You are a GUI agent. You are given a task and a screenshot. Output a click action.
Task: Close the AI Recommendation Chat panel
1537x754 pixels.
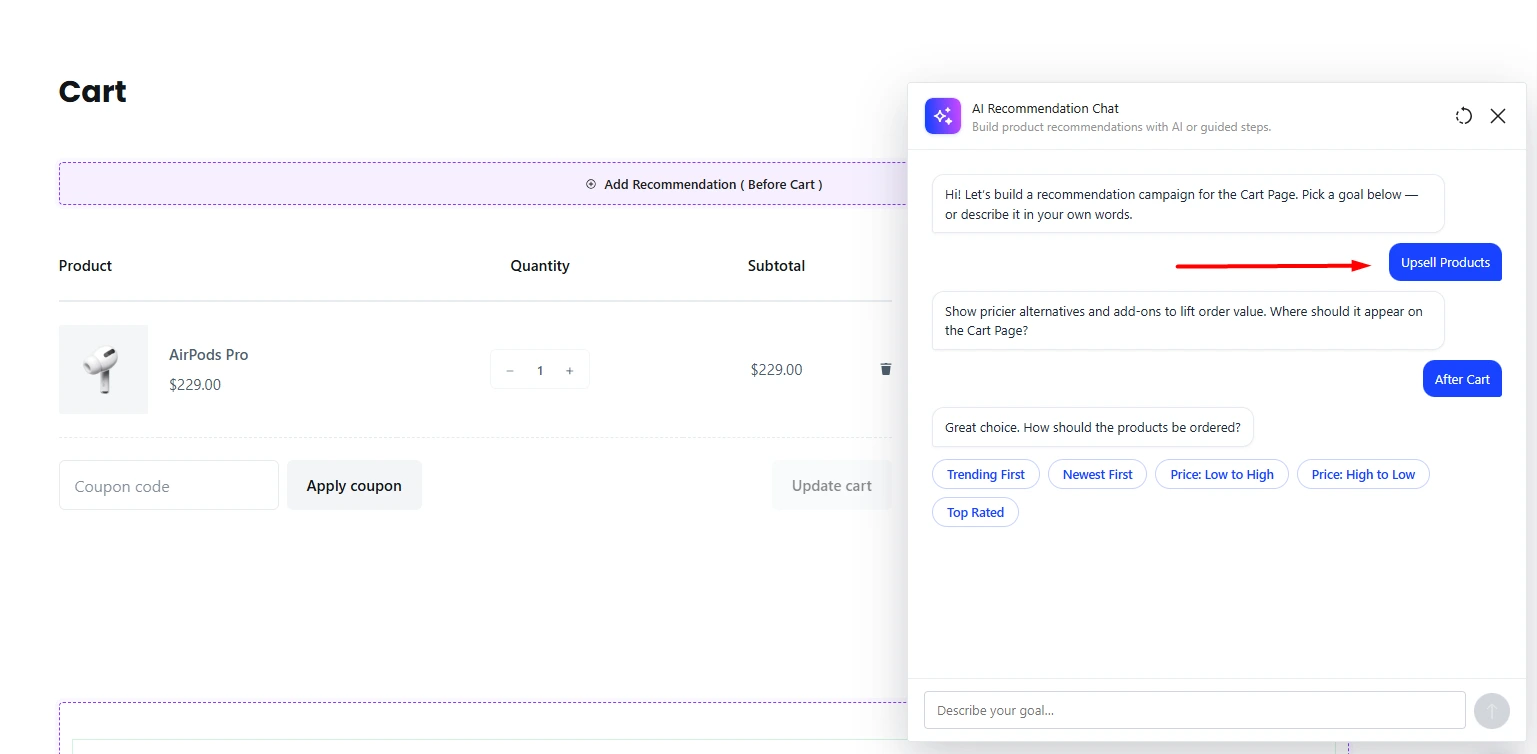pos(1498,116)
